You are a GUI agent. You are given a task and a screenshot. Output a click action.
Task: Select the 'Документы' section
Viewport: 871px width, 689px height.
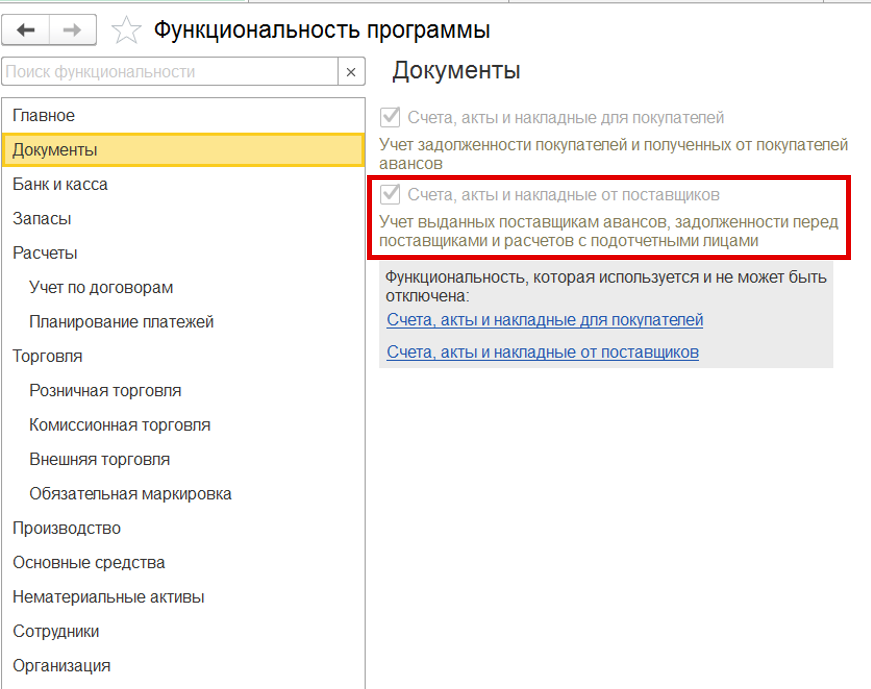[x=55, y=150]
